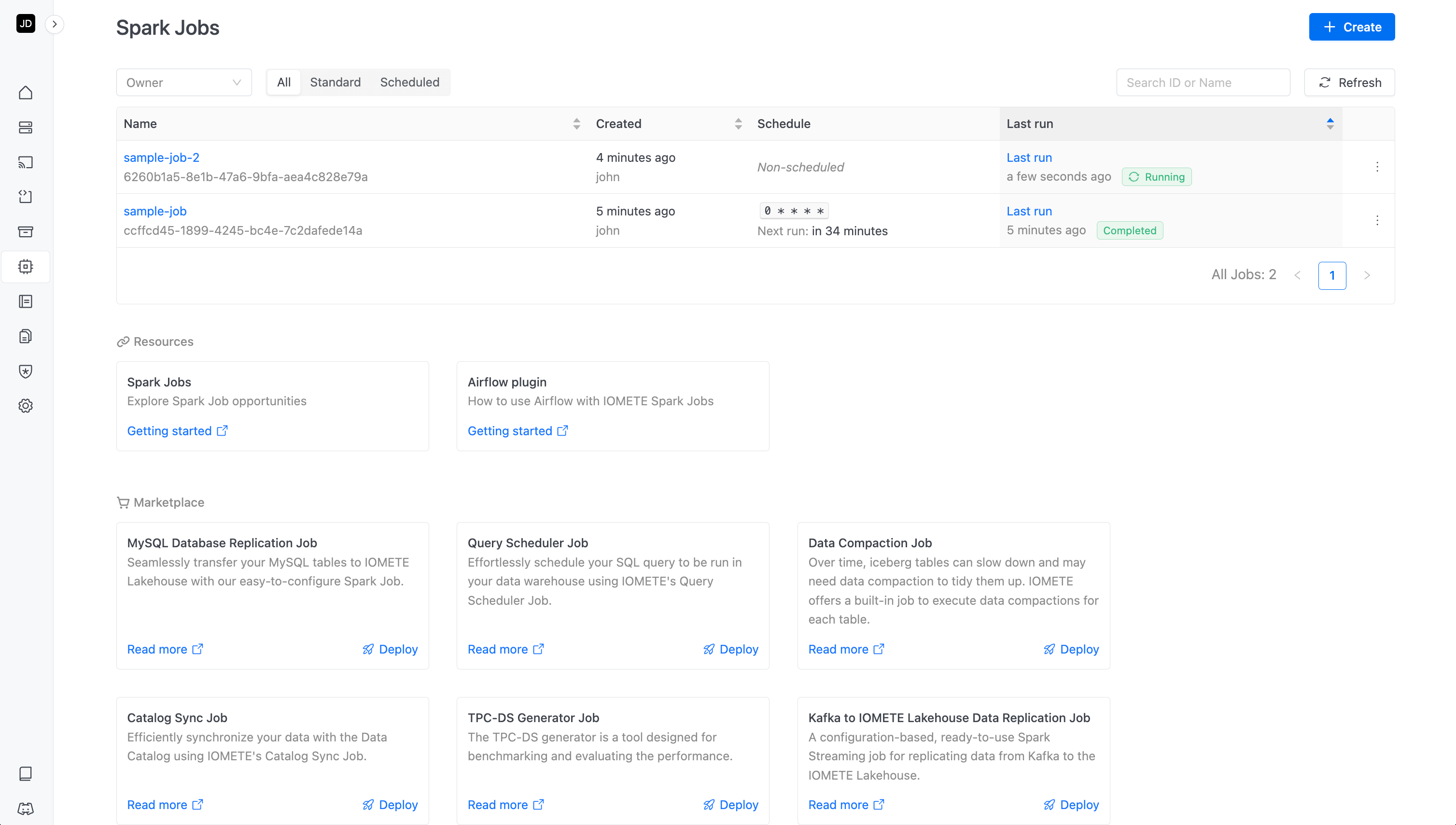Viewport: 1456px width, 825px height.
Task: Click the cron expression 0 * * * *
Action: pos(794,211)
